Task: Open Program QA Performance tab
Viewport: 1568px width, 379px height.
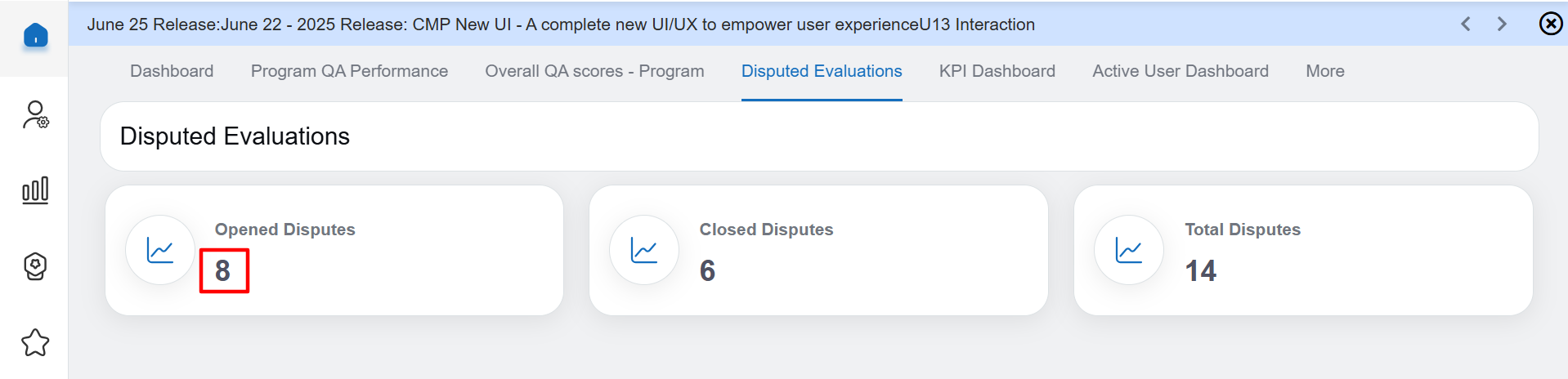Action: tap(349, 71)
